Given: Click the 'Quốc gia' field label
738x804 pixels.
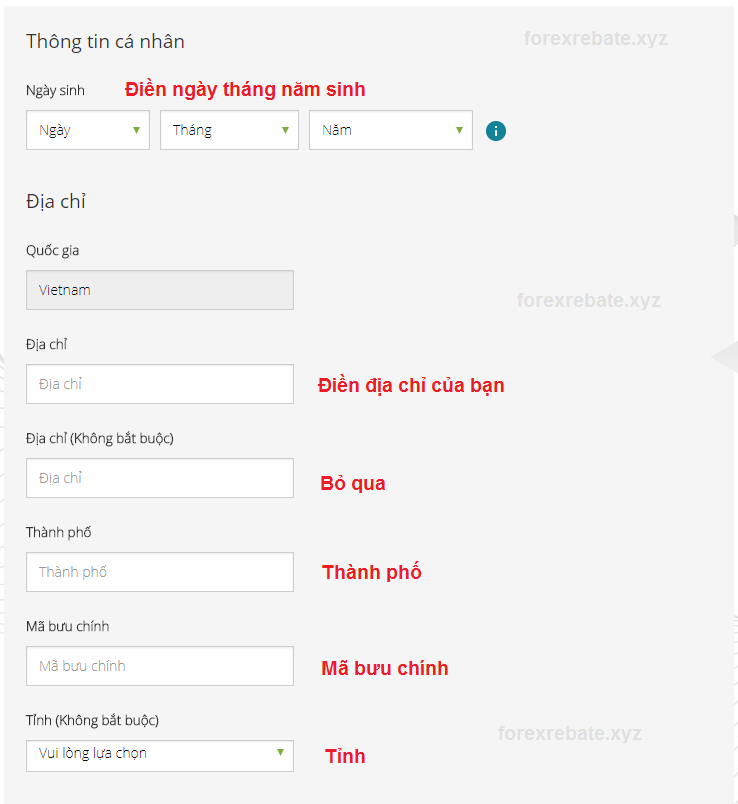Looking at the screenshot, I should pyautogui.click(x=52, y=250).
